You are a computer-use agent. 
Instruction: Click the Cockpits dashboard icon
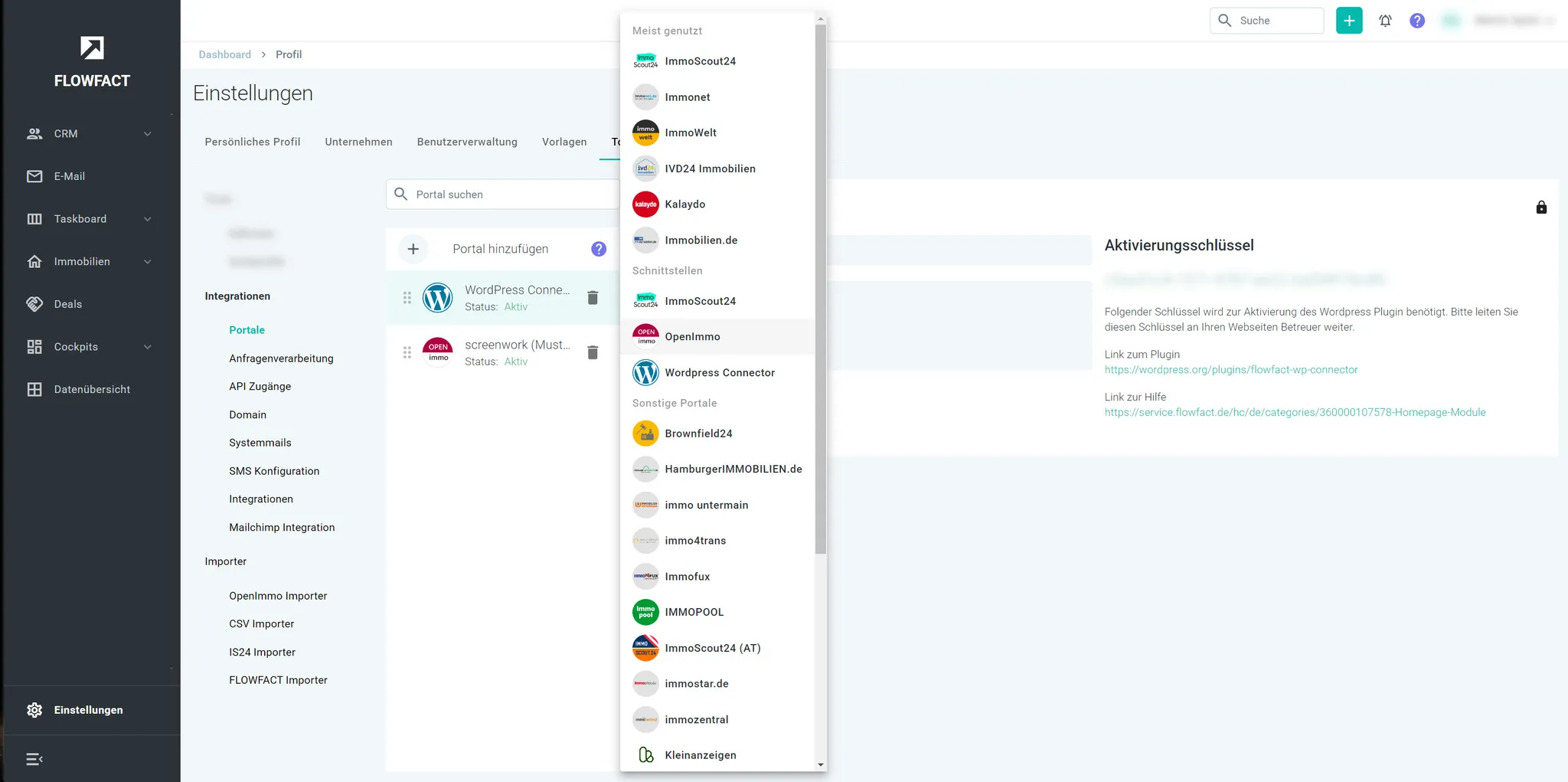pos(34,347)
